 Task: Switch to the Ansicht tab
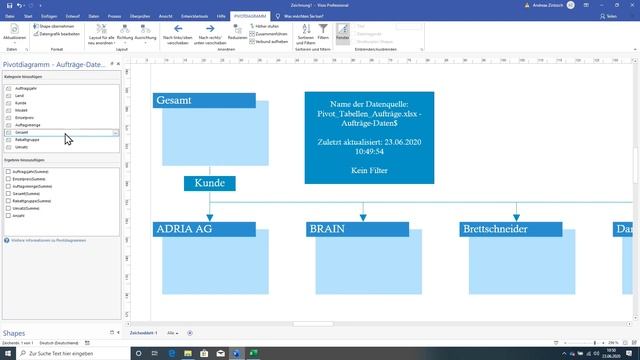point(165,16)
